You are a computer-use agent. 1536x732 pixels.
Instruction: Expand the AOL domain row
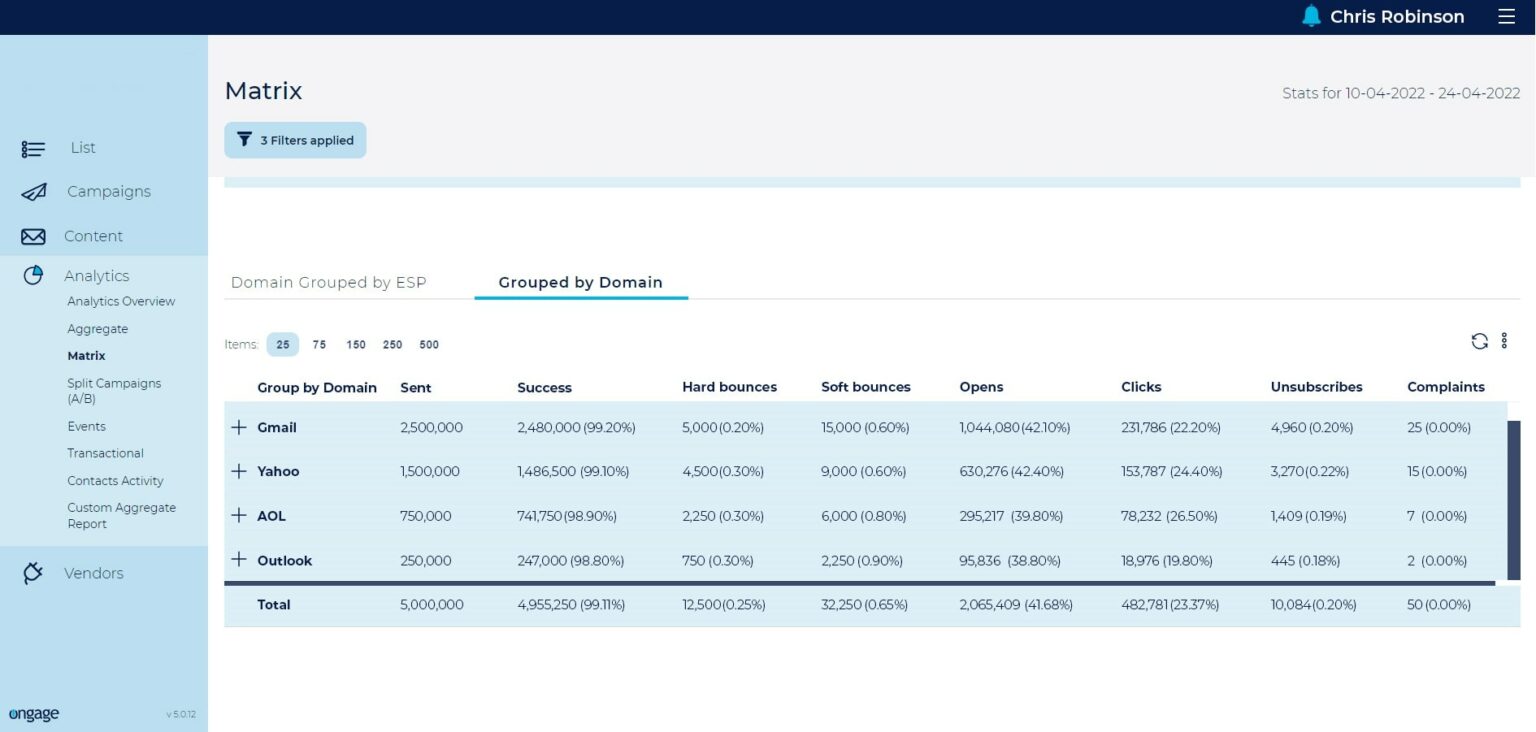(239, 516)
